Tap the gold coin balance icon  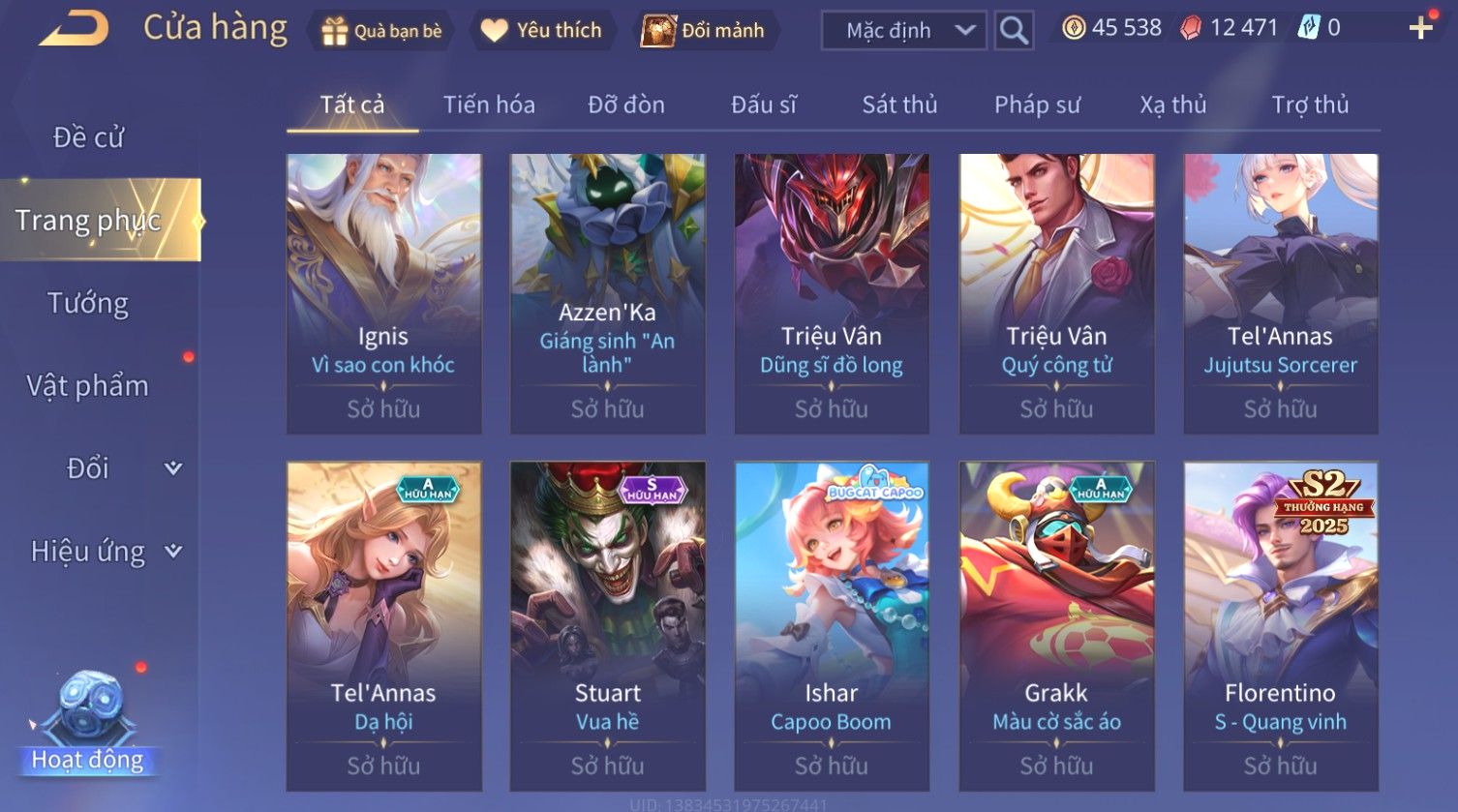point(1074,28)
